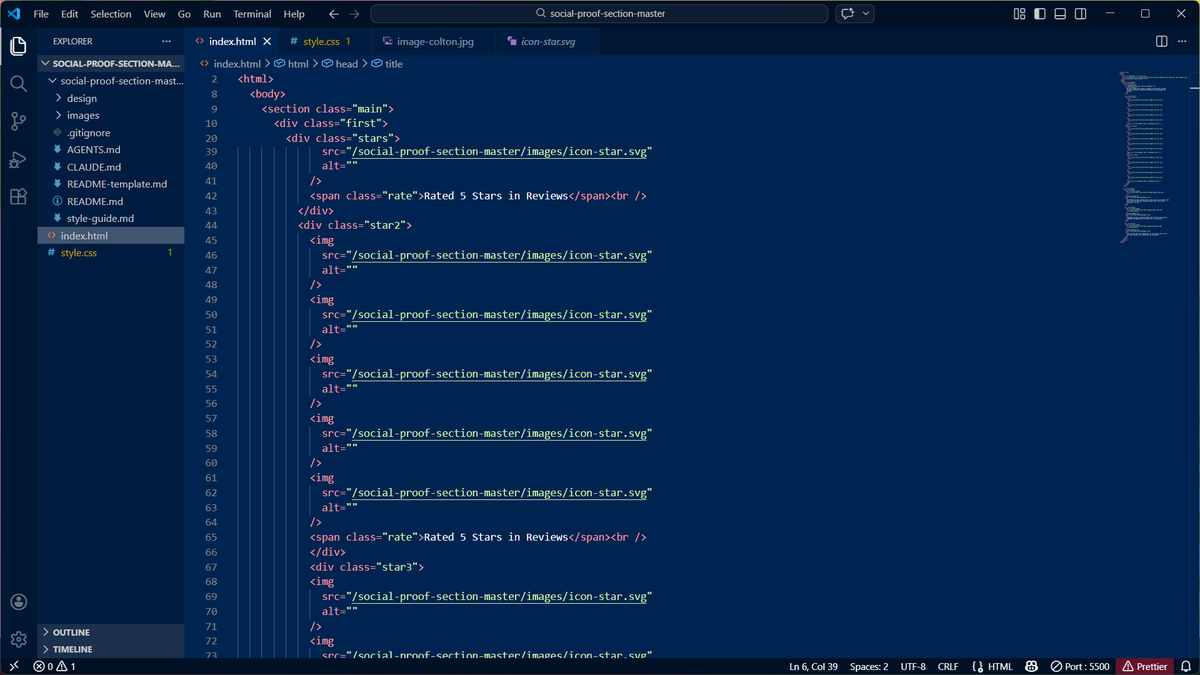This screenshot has height=675, width=1200.
Task: Open README-template.md in Explorer
Action: click(111, 184)
